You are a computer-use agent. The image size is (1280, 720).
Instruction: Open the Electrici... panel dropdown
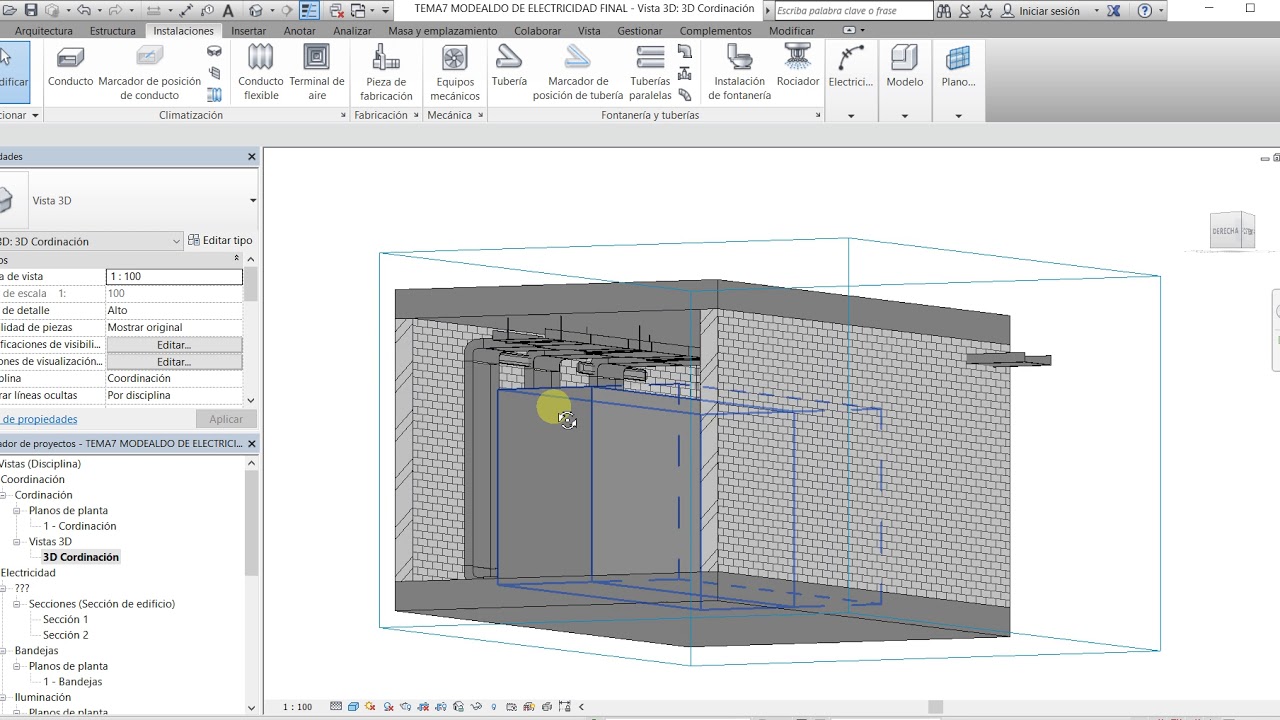tap(851, 116)
